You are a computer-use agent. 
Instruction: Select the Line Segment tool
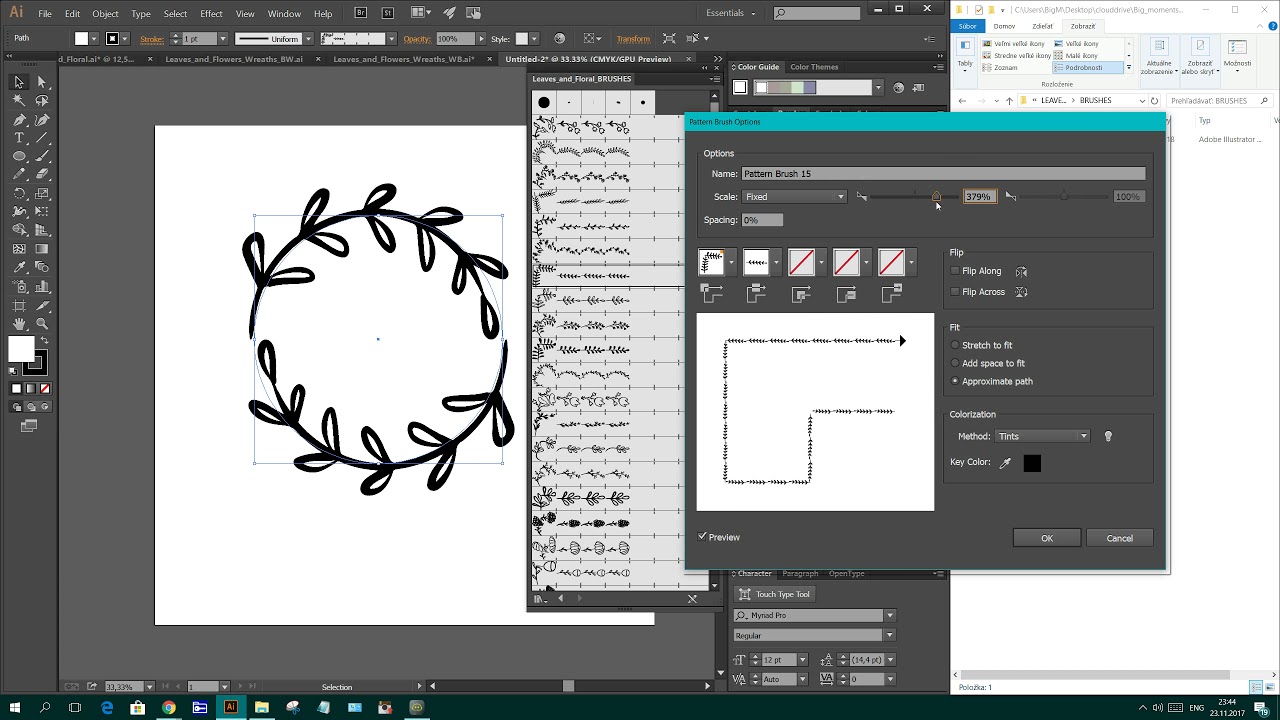(x=42, y=138)
